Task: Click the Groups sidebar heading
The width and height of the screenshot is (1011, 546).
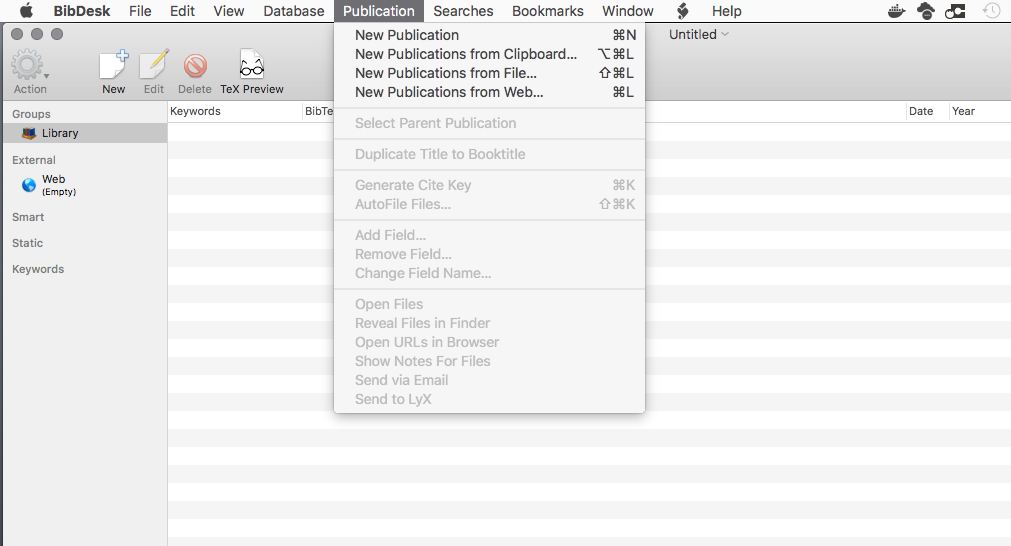Action: (31, 114)
